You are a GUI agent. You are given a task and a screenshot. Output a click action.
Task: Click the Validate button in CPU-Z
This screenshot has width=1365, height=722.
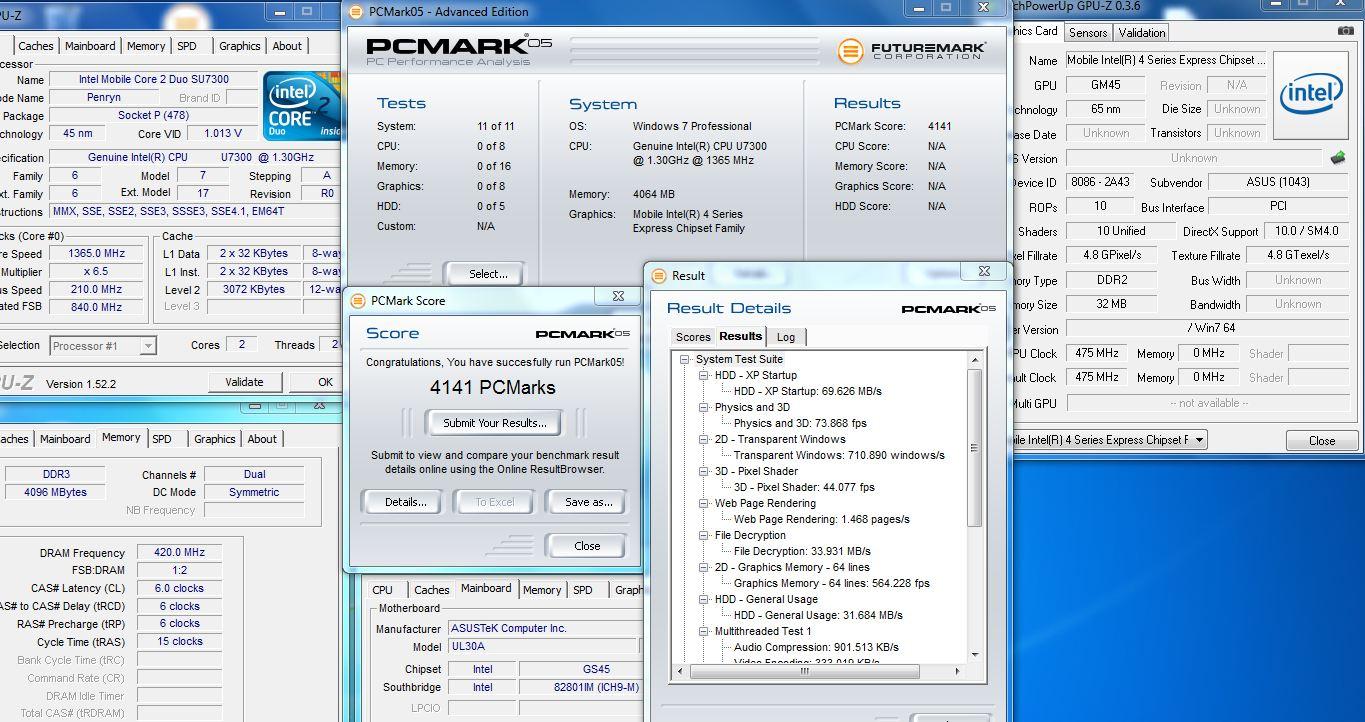(244, 382)
